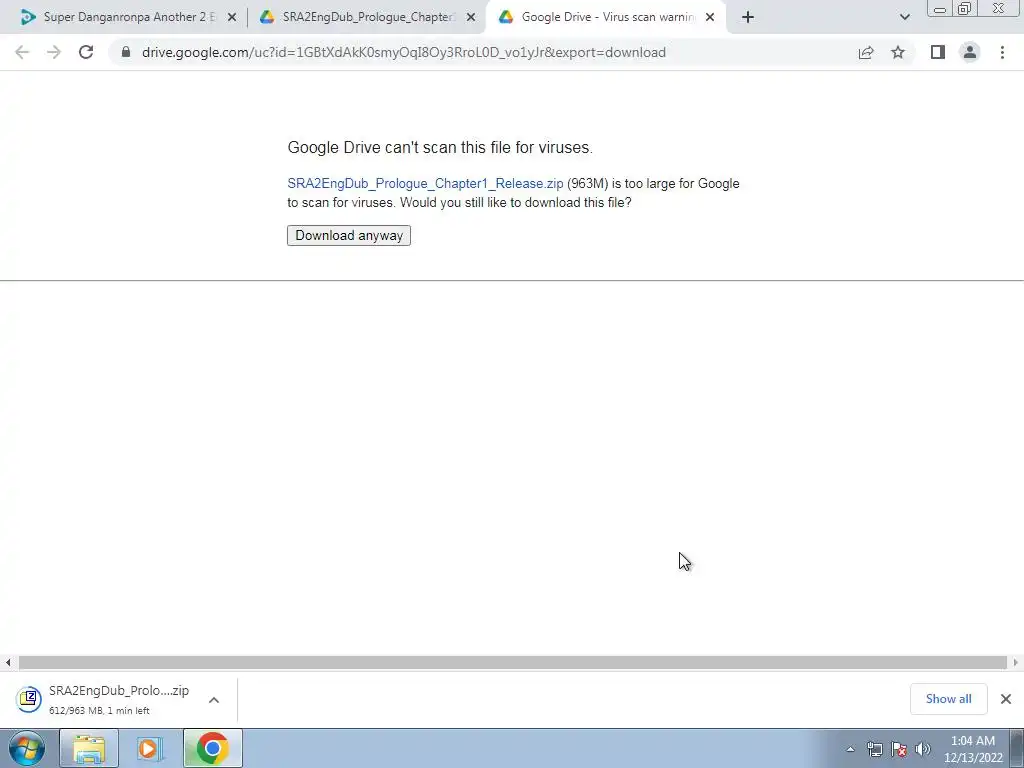
Task: Share this page via share icon
Action: click(x=866, y=52)
